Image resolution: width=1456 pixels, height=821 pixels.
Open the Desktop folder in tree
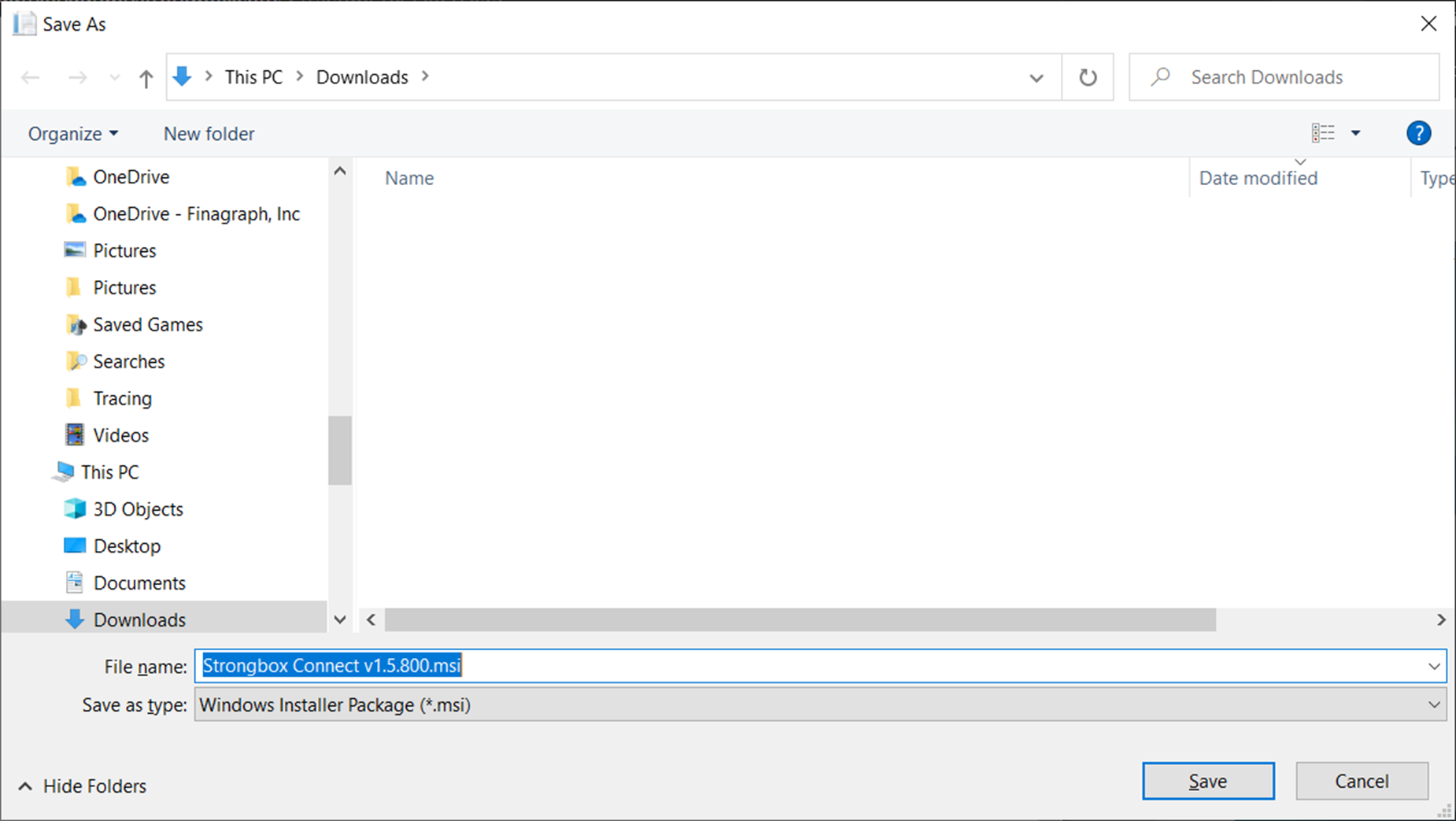pos(127,546)
